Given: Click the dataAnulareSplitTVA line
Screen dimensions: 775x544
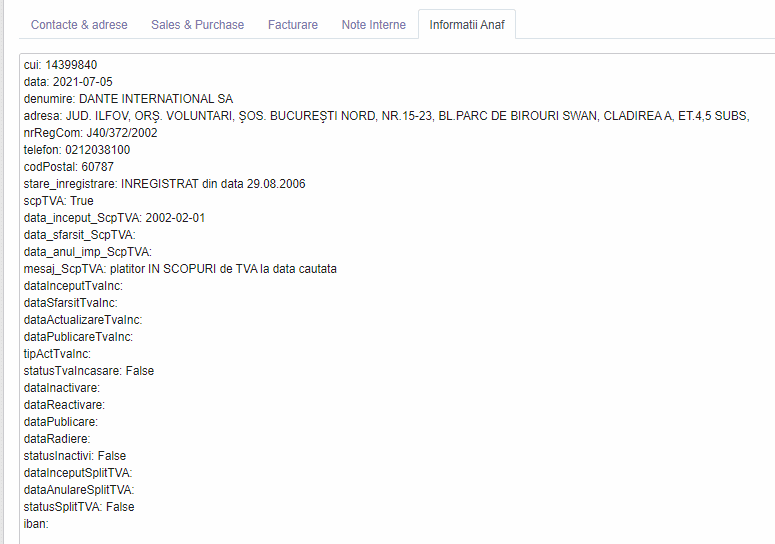Looking at the screenshot, I should pyautogui.click(x=79, y=490).
